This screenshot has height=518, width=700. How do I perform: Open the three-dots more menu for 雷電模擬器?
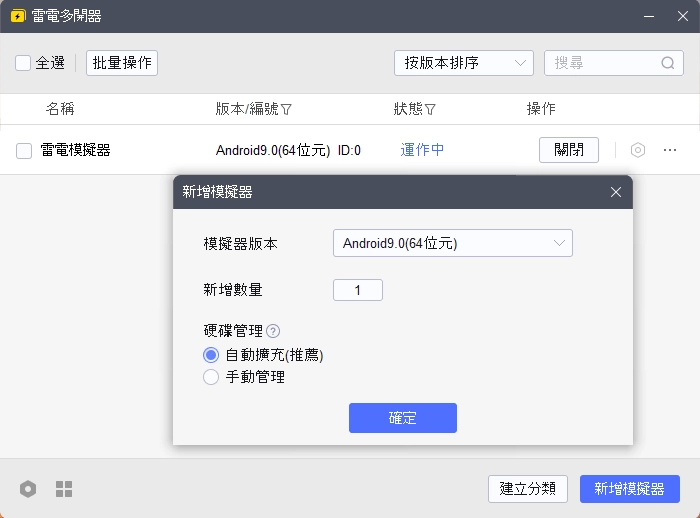point(670,150)
